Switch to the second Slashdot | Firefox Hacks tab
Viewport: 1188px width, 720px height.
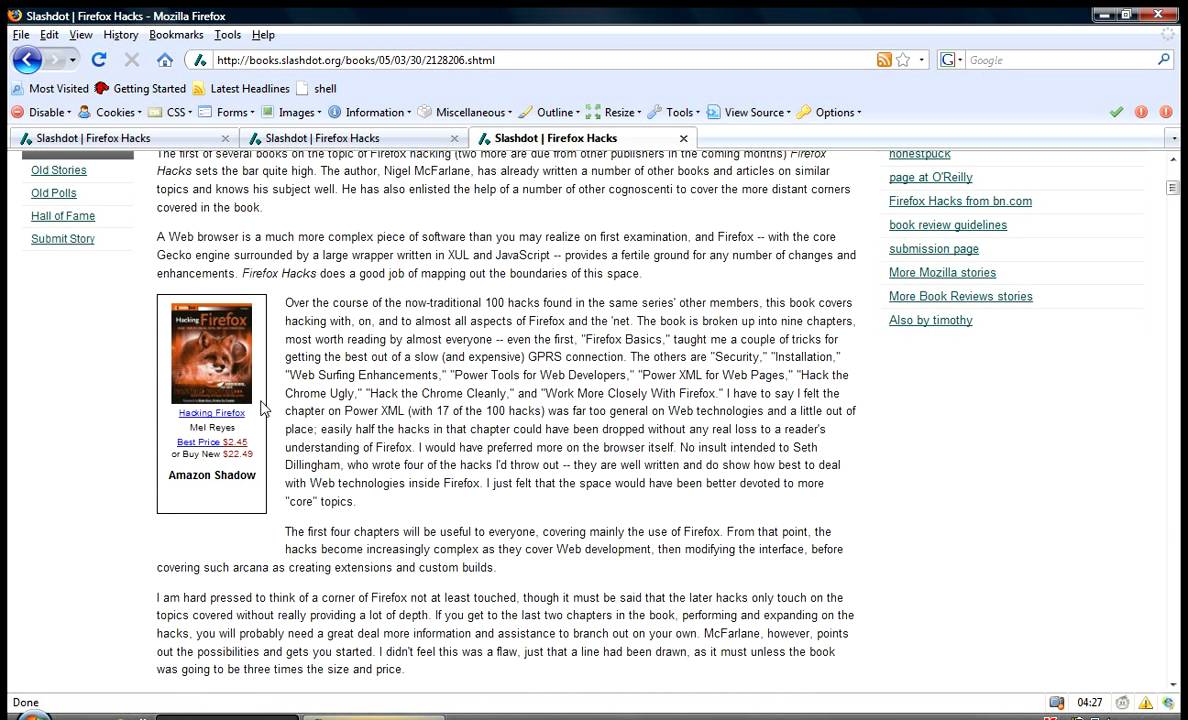click(354, 138)
